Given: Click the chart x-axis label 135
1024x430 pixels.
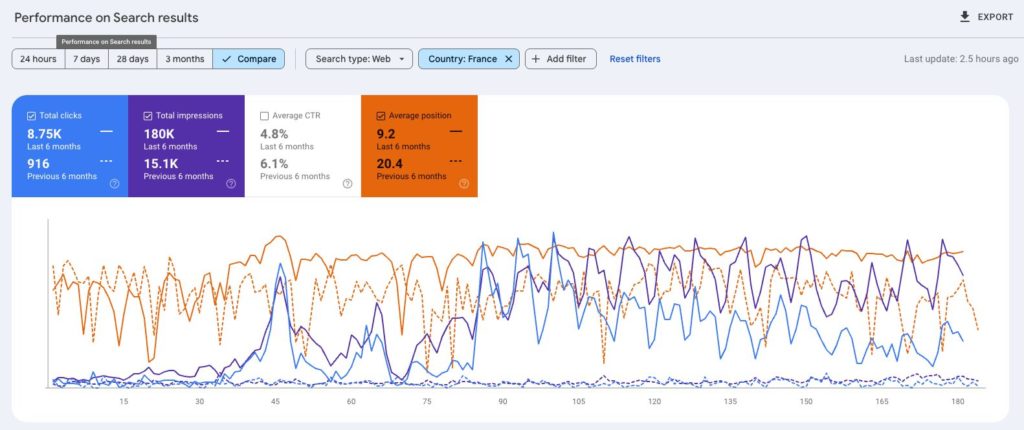Looking at the screenshot, I should 730,402.
